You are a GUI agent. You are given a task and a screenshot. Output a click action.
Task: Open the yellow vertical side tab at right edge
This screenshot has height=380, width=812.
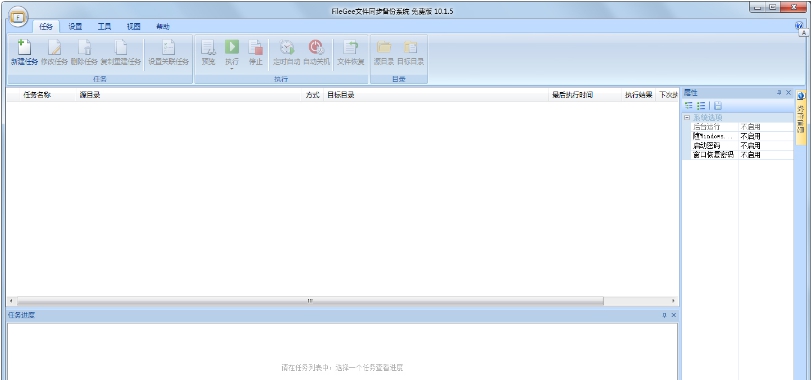(801, 117)
